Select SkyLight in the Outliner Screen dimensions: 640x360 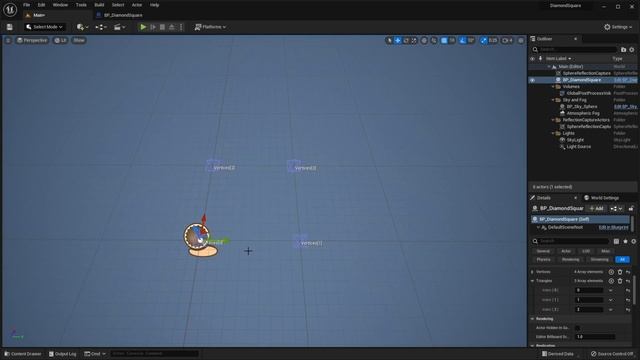pos(575,140)
